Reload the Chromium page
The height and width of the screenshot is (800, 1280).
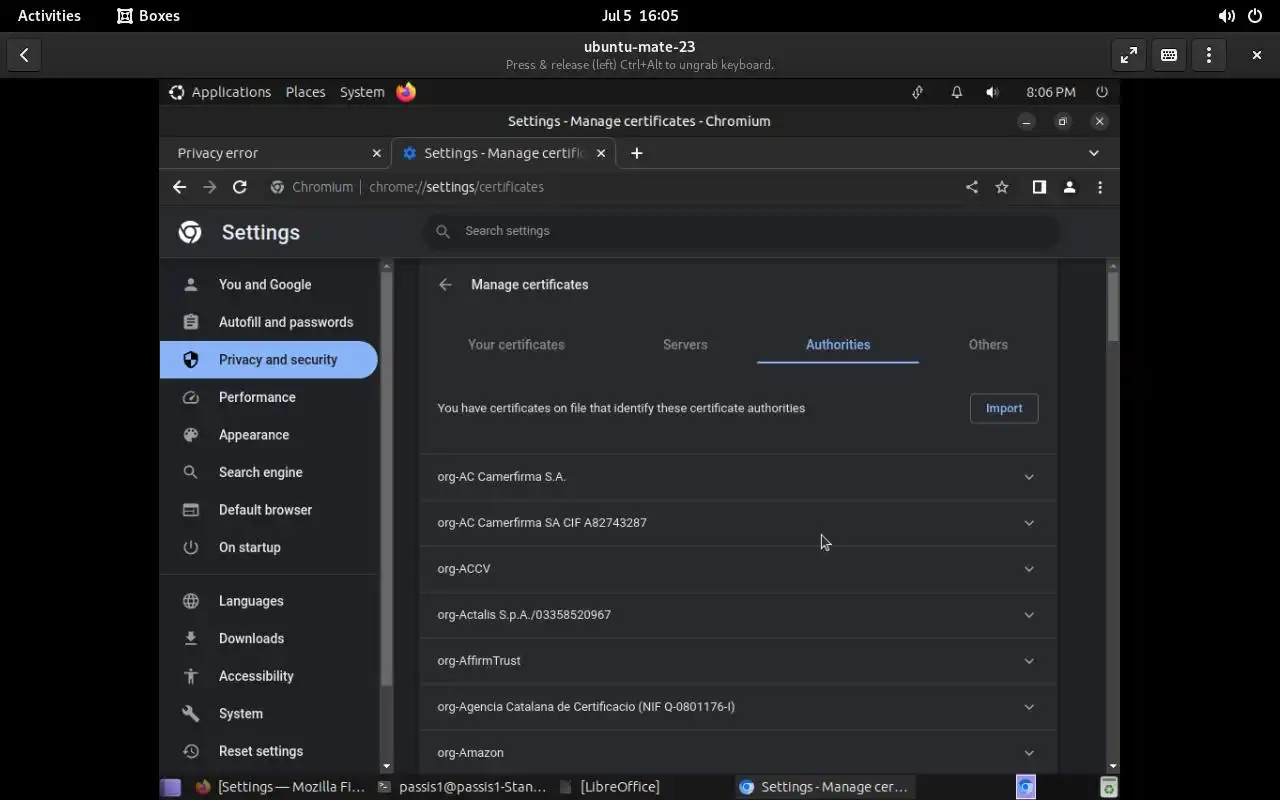[x=239, y=187]
